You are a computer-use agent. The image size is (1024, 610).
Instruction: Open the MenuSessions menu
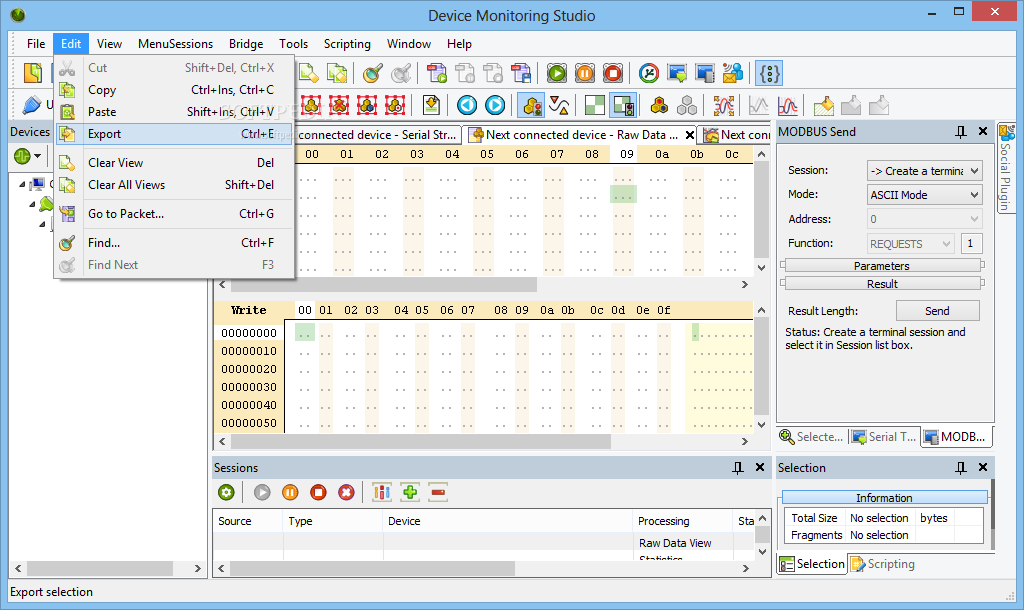175,44
